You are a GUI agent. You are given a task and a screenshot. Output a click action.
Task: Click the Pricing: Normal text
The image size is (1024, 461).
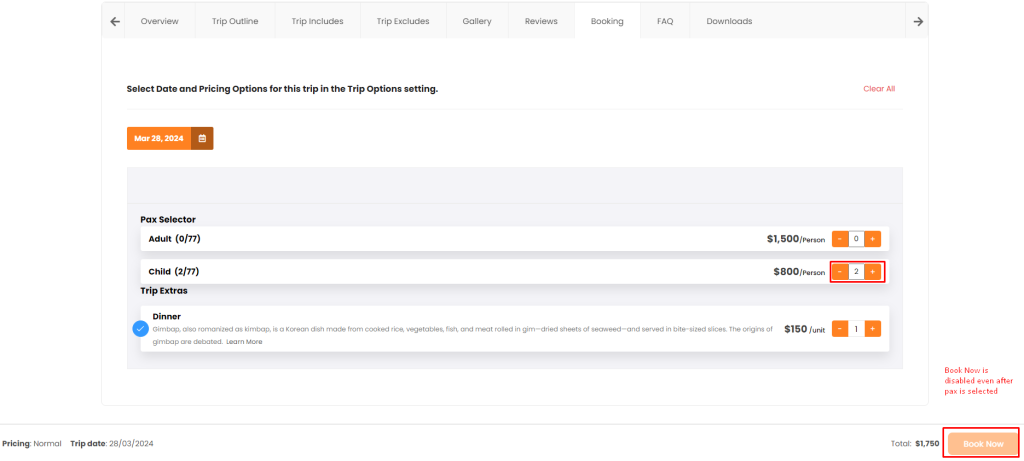32,443
